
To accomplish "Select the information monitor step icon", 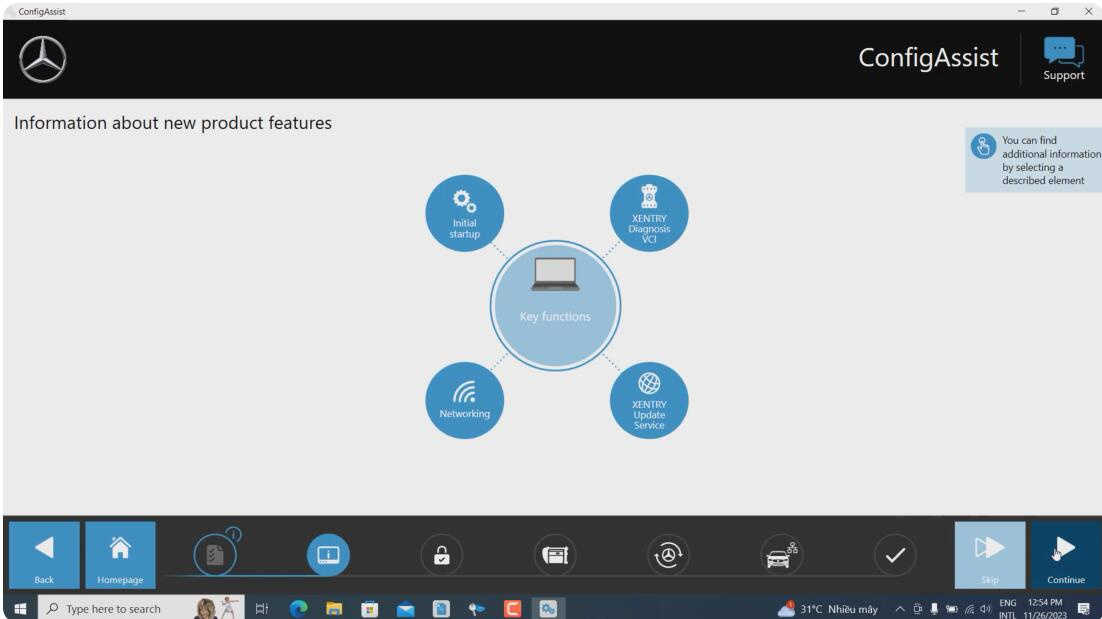I will 328,555.
